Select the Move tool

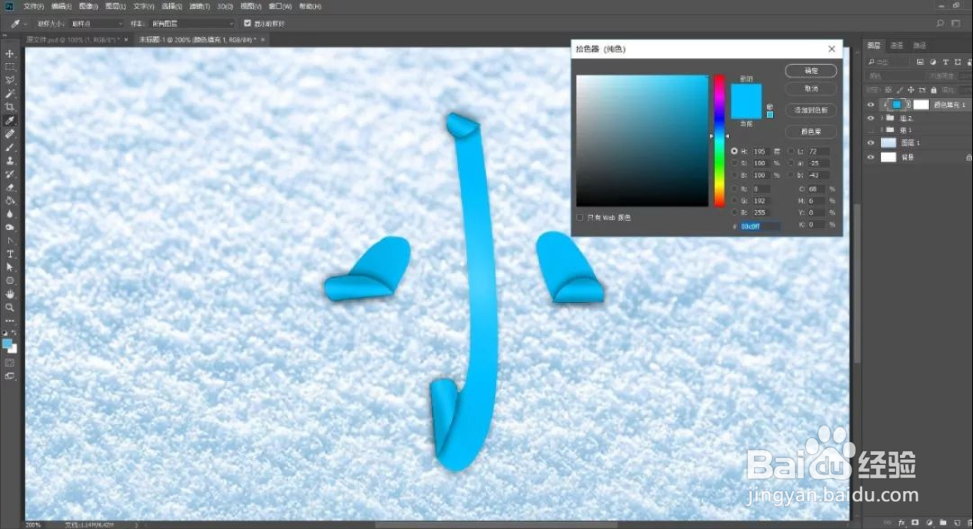click(x=10, y=54)
